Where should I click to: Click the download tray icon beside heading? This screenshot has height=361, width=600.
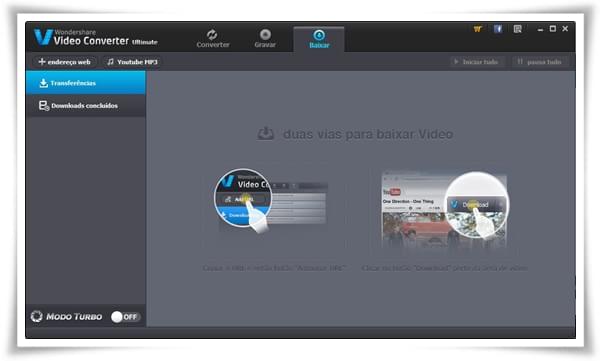pyautogui.click(x=266, y=134)
